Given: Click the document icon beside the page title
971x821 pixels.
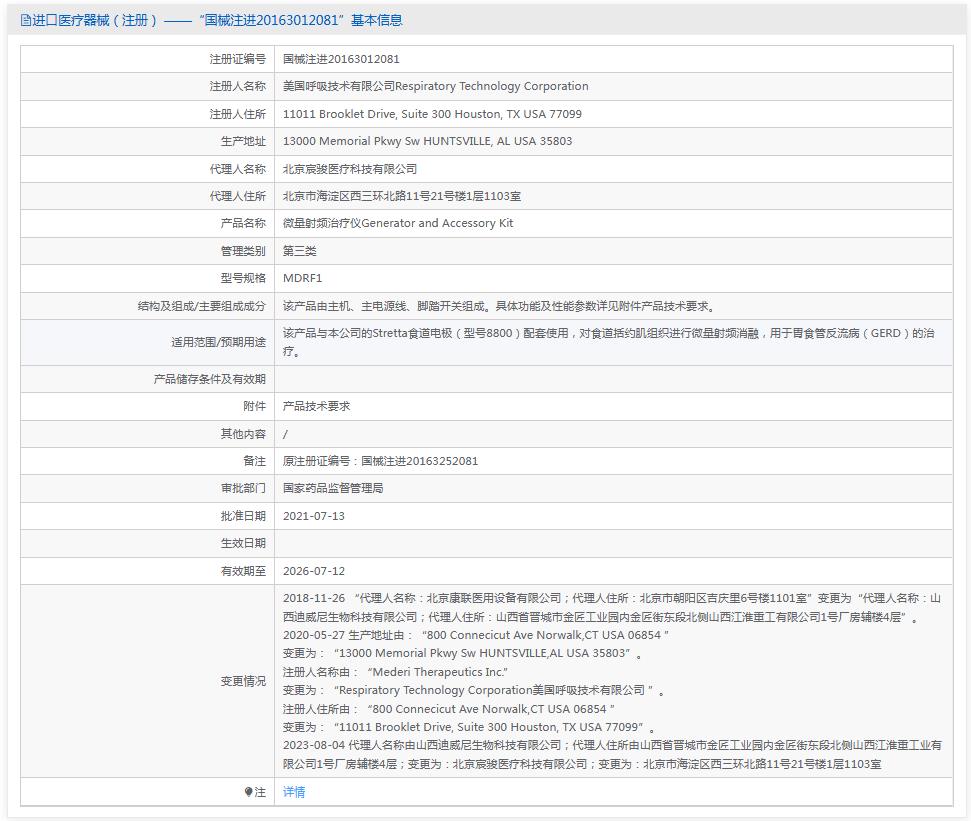Looking at the screenshot, I should [x=25, y=20].
